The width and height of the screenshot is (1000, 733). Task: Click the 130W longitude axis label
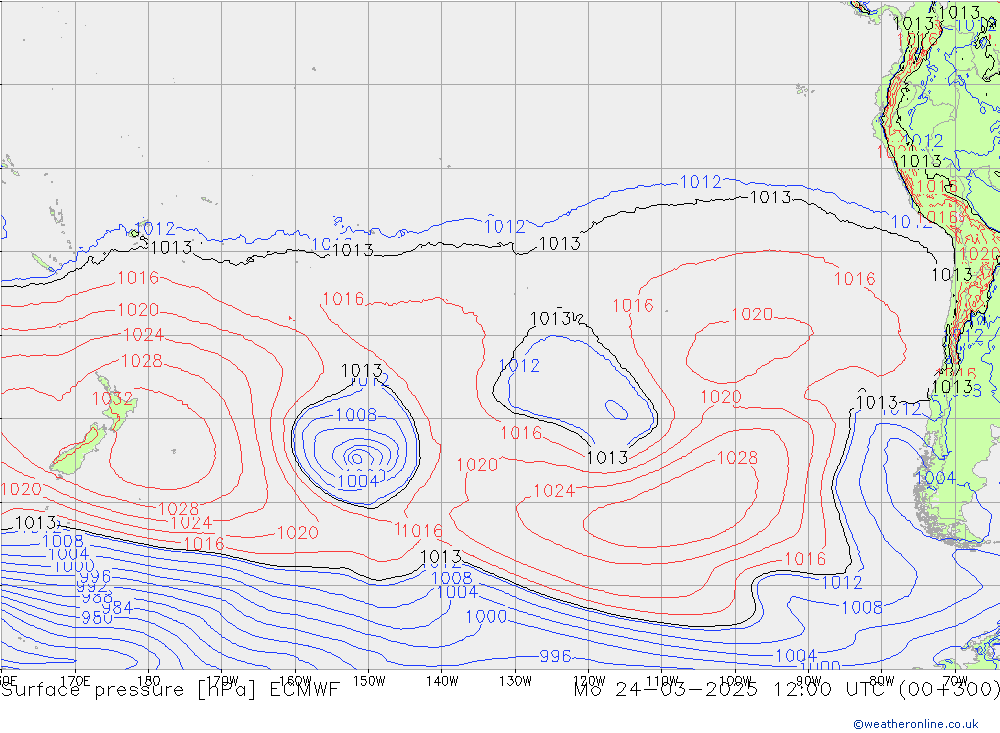[515, 681]
